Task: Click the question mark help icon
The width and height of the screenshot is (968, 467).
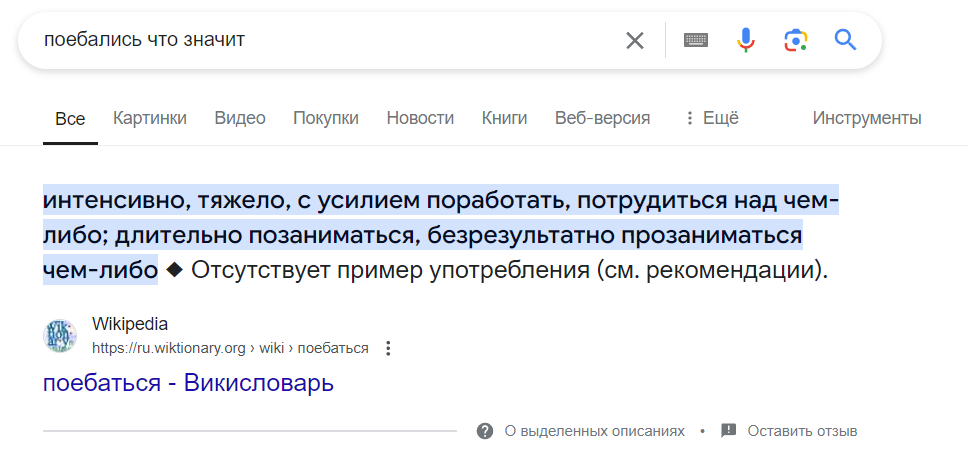Action: [x=485, y=431]
